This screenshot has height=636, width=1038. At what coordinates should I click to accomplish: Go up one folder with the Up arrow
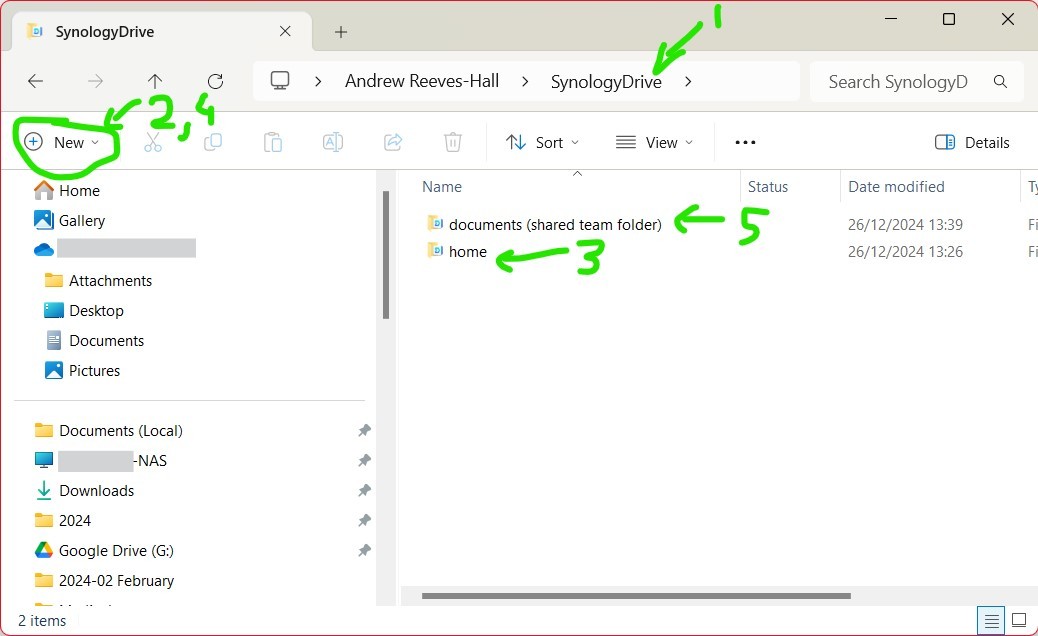click(x=154, y=82)
